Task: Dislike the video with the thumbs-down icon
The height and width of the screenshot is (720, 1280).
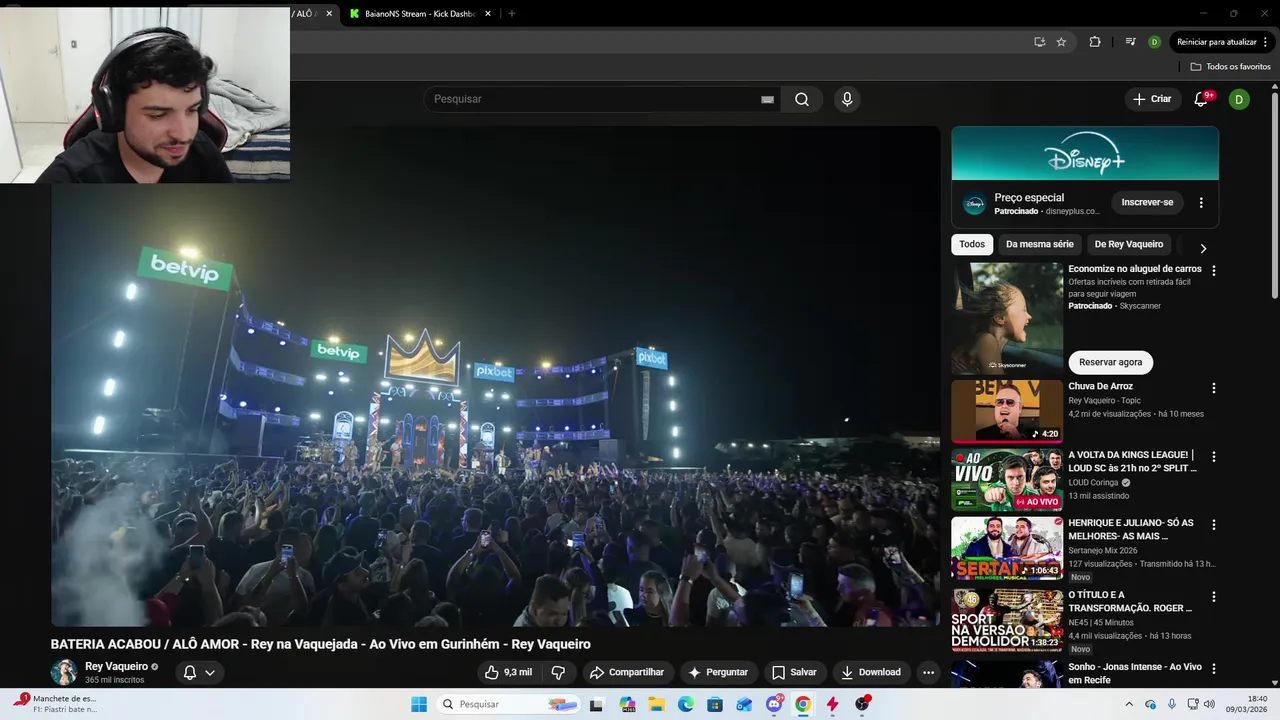Action: [558, 672]
